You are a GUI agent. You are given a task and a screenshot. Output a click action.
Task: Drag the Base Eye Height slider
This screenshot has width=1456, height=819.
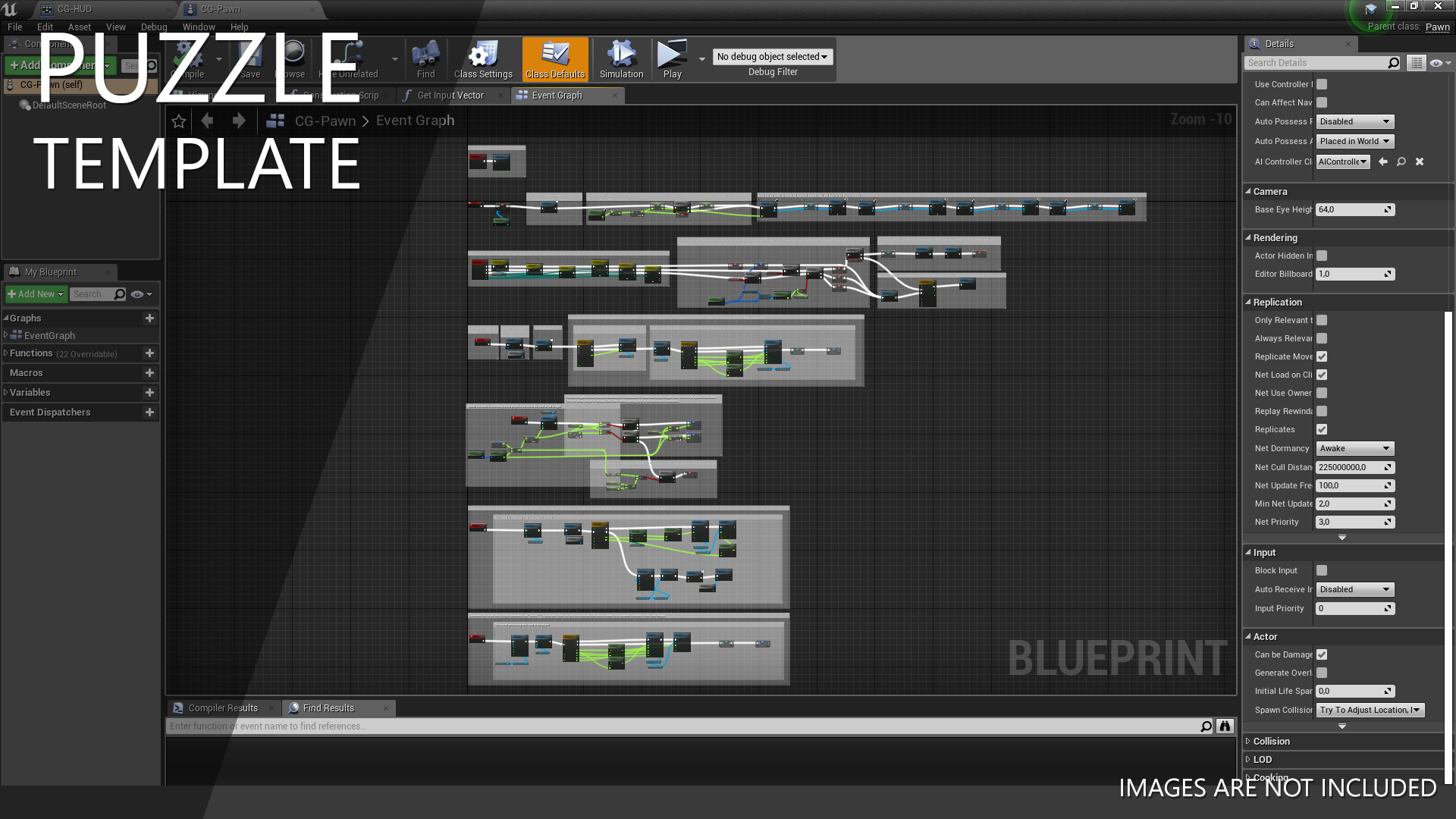tap(1354, 209)
